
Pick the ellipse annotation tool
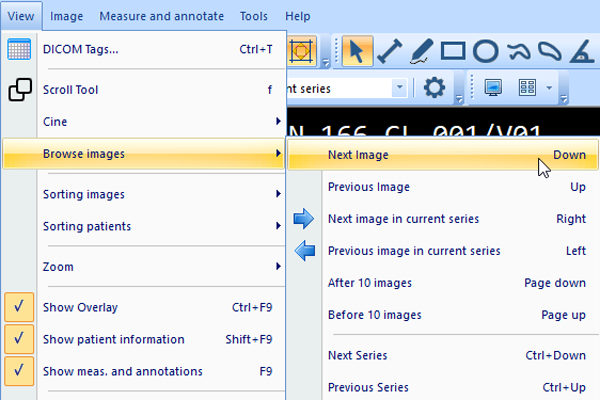click(485, 51)
